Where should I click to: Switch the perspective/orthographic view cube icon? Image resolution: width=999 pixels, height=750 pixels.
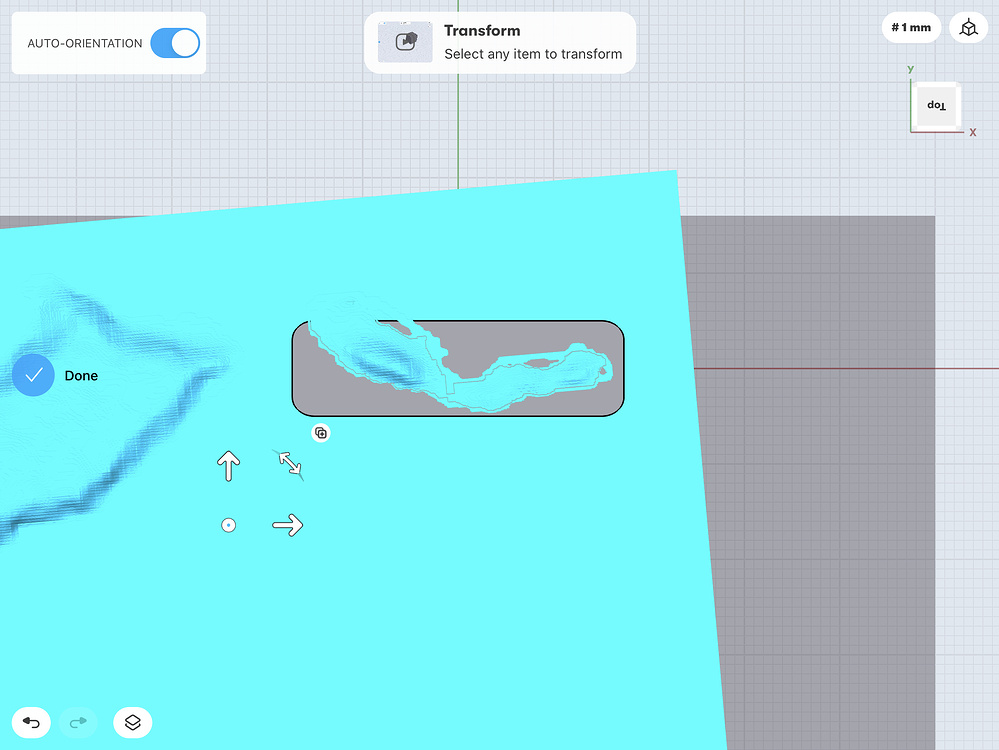coord(968,27)
